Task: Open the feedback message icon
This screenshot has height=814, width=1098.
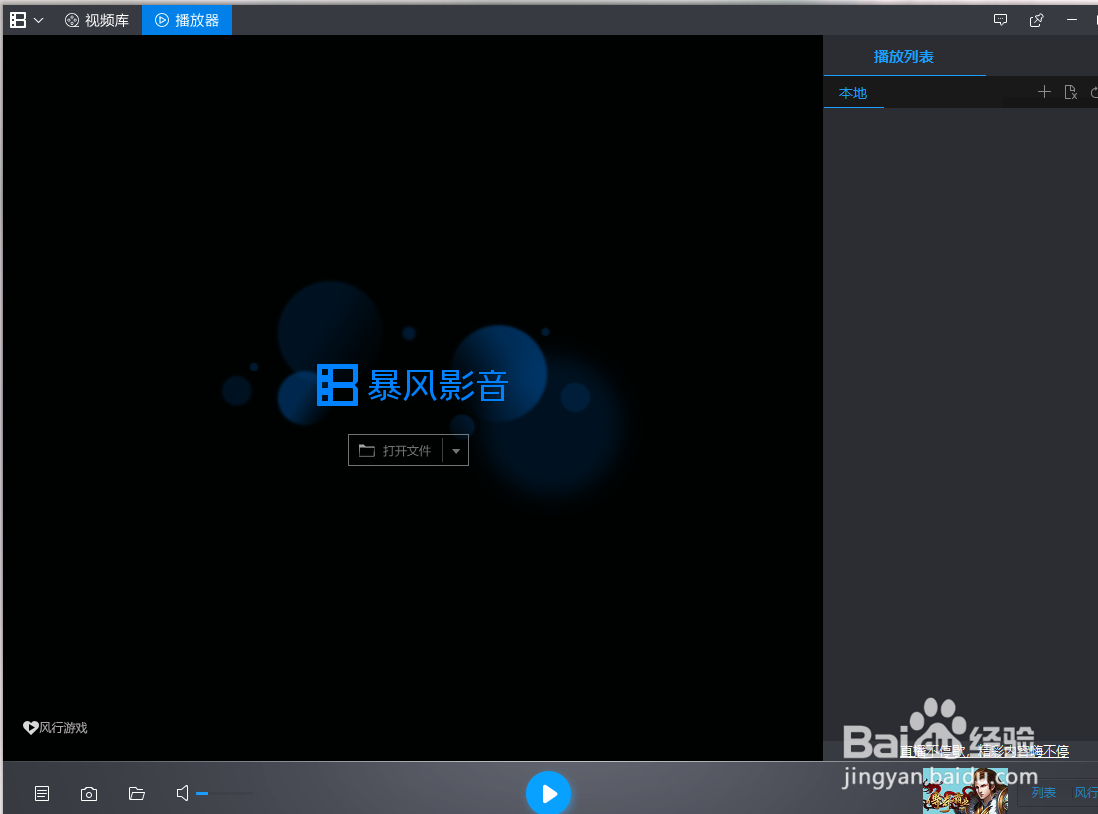Action: 1001,20
